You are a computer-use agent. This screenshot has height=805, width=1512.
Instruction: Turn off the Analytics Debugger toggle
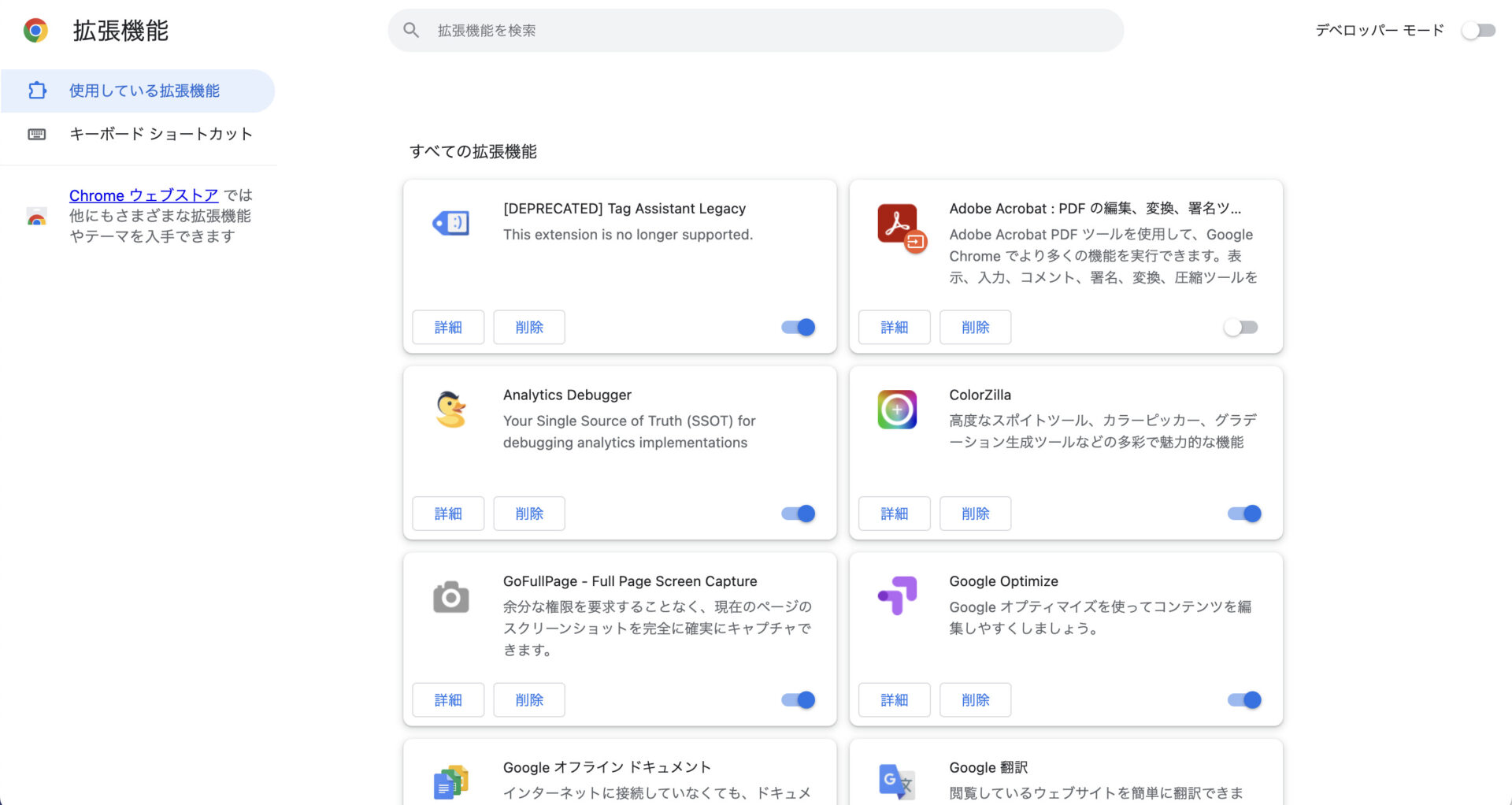pyautogui.click(x=799, y=514)
